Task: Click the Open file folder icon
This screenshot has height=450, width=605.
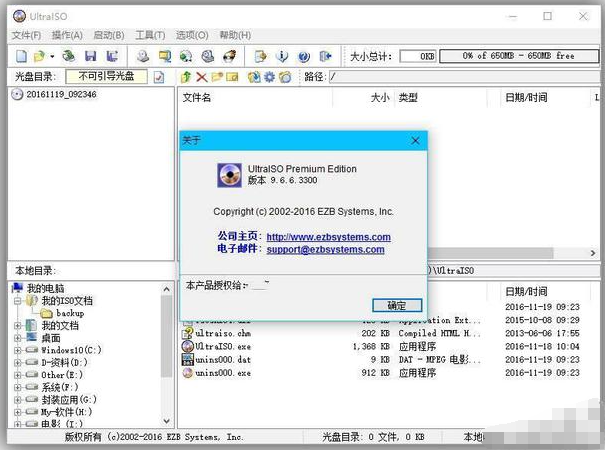Action: [39, 56]
